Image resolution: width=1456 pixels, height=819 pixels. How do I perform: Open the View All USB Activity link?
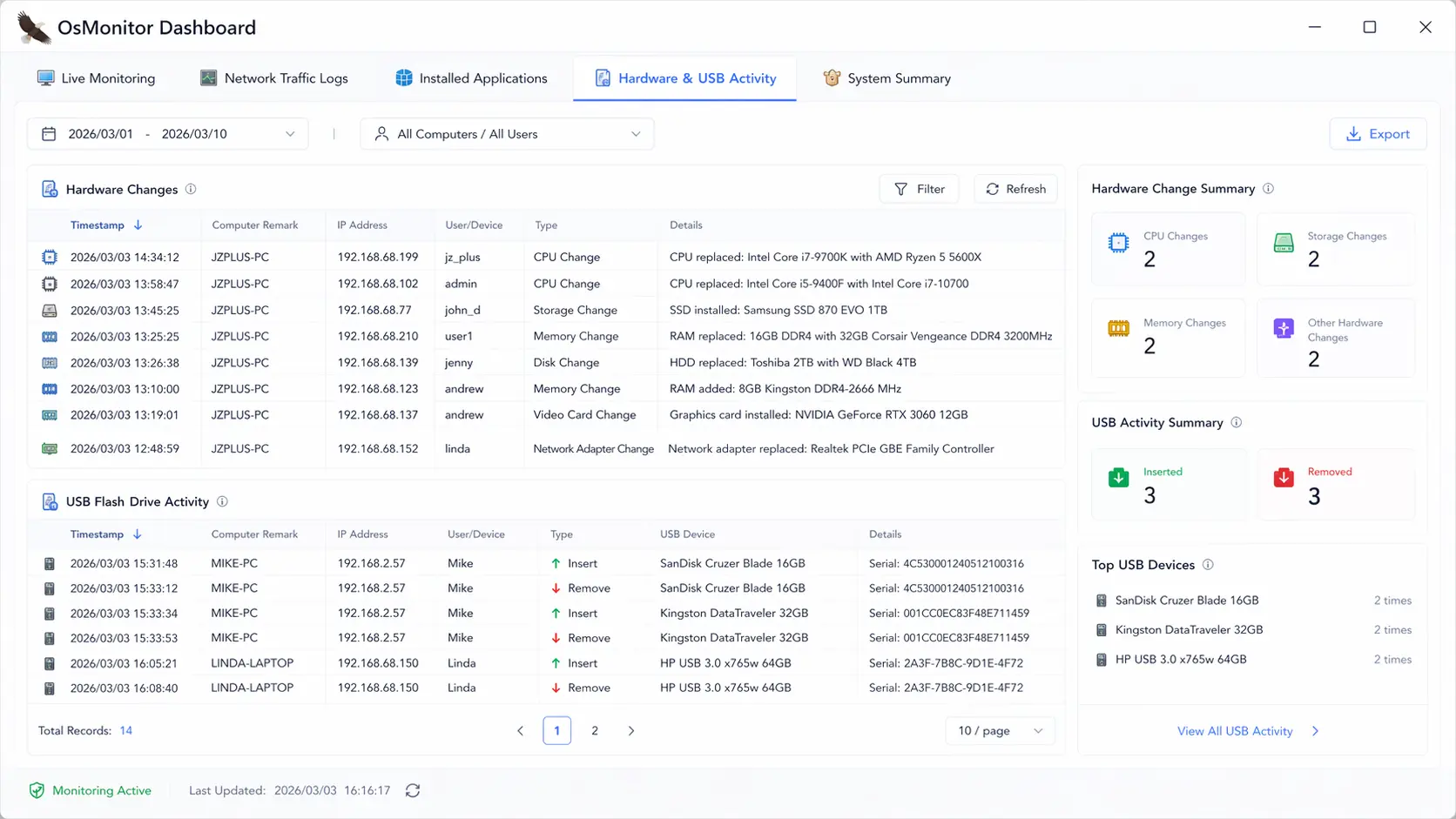[1248, 731]
